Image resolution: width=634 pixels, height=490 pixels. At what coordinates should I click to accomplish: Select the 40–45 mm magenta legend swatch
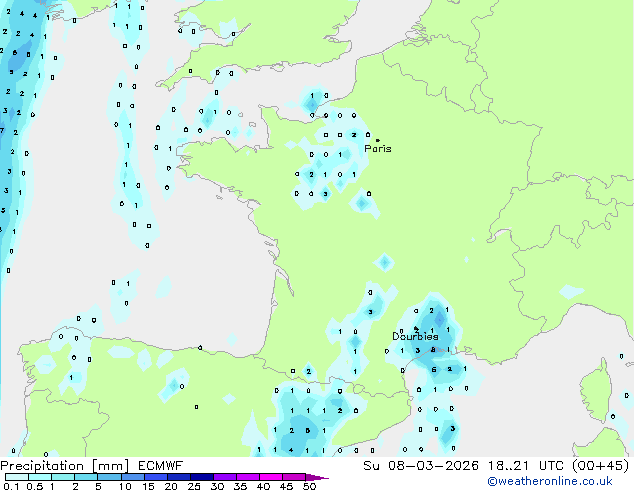click(271, 477)
